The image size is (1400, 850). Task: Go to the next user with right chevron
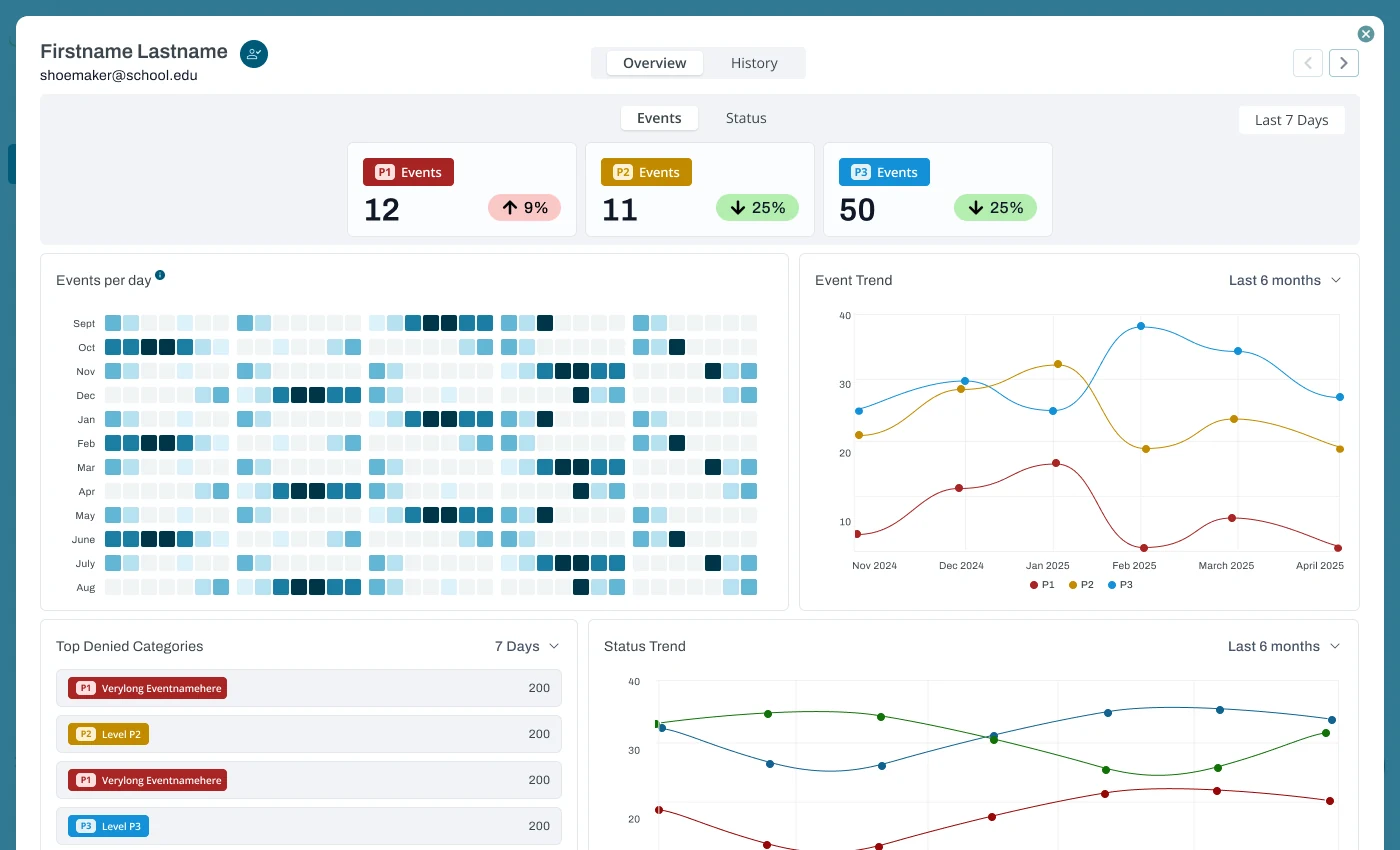1344,63
